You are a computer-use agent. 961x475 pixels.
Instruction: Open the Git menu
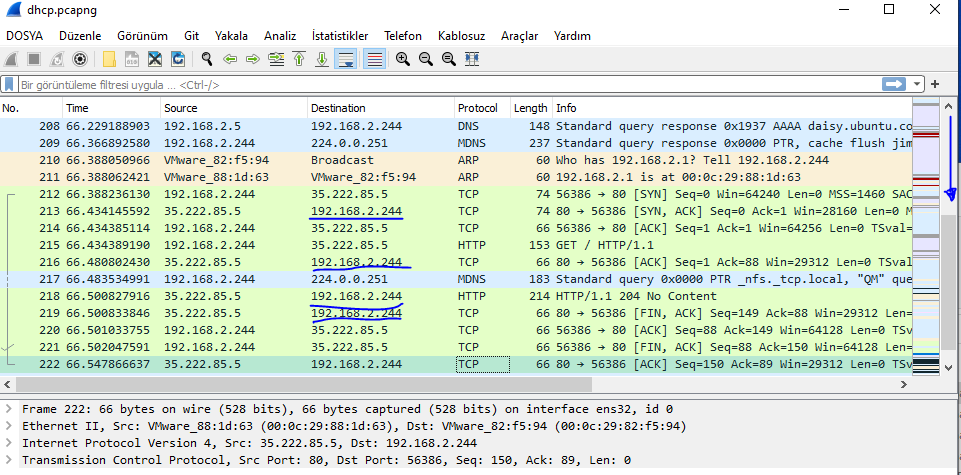(191, 36)
